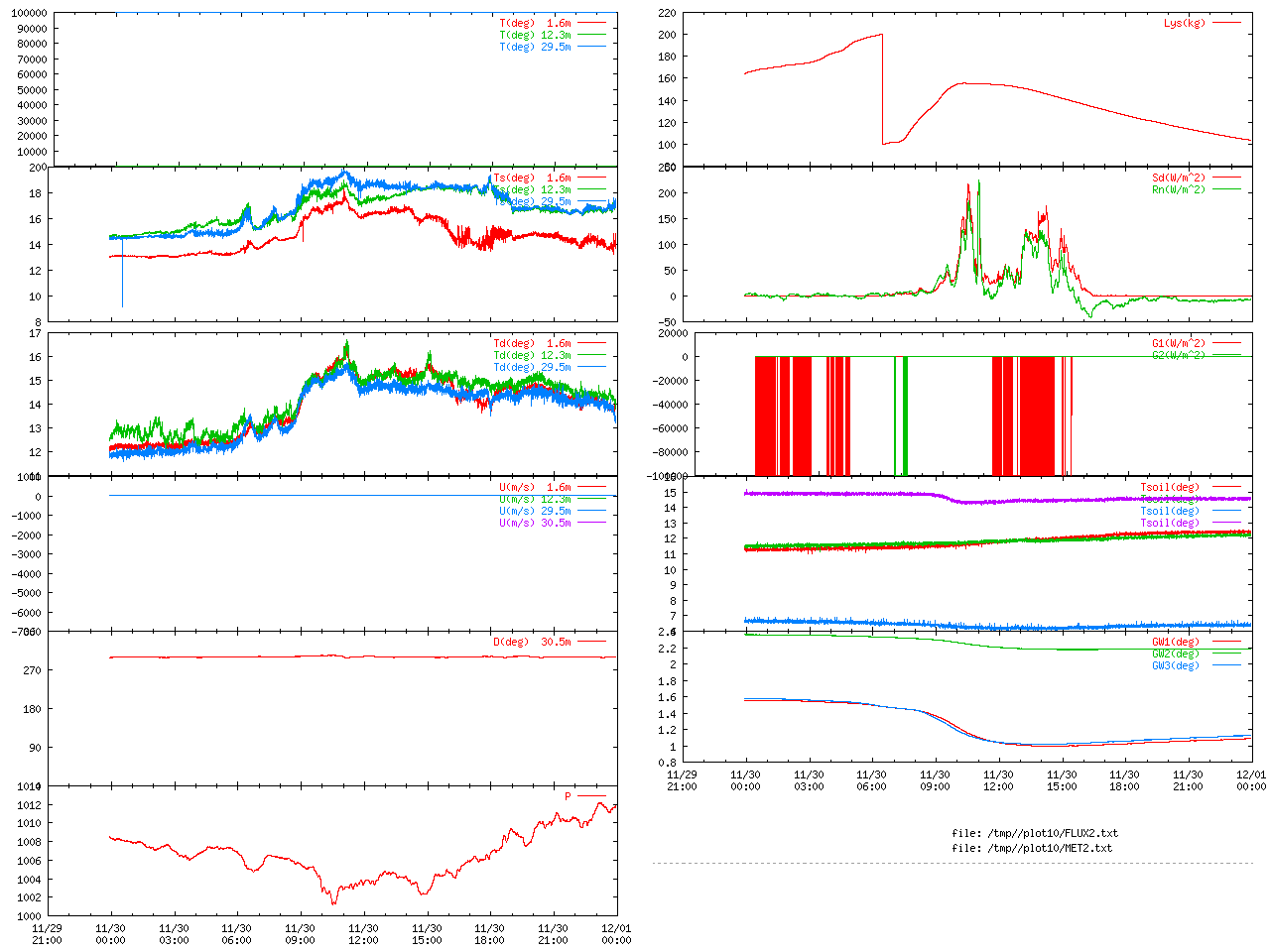The width and height of the screenshot is (1270, 952).
Task: Pick the "D(deg) 30.5m" legend label
Action: point(533,642)
